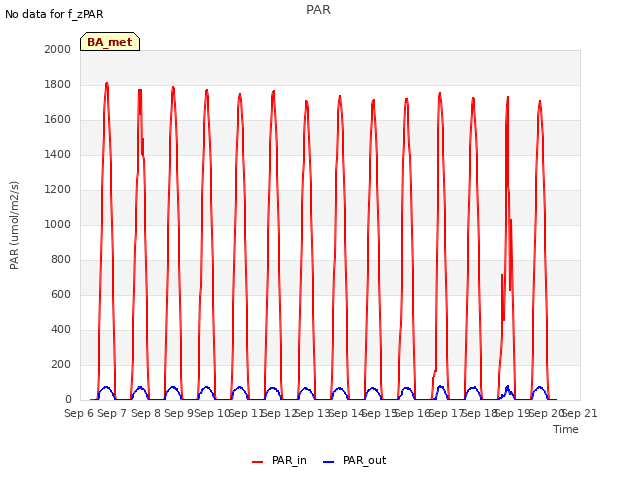
Task: Toggle the PAR_out legend entry
Action: click(354, 460)
